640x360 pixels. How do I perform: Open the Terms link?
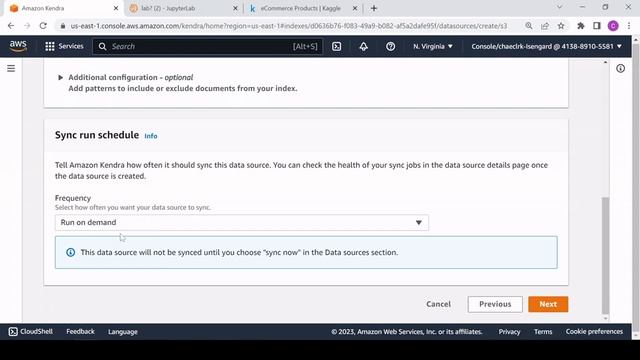(x=543, y=332)
